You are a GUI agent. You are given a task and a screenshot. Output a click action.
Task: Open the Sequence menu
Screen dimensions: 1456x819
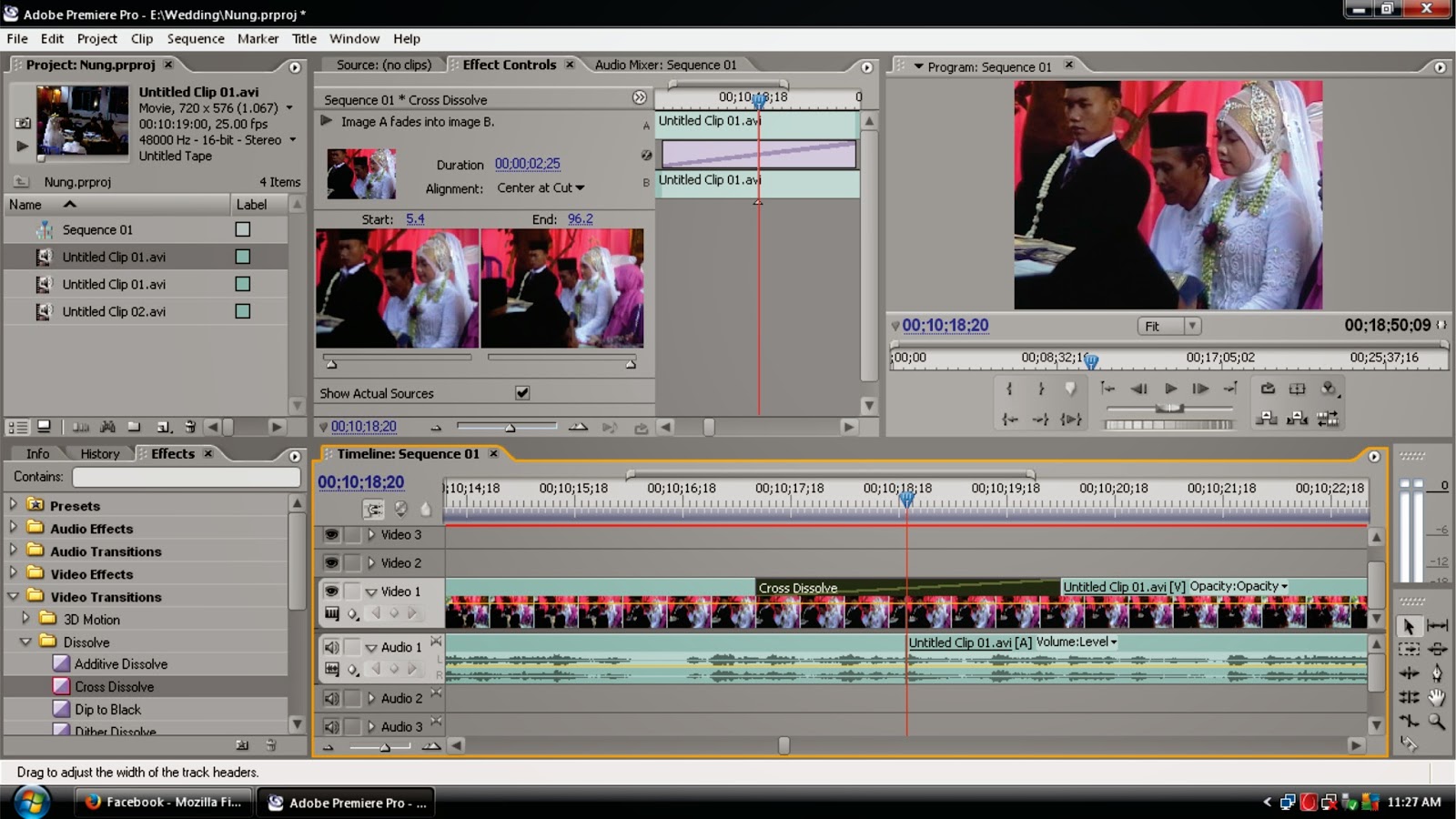196,39
